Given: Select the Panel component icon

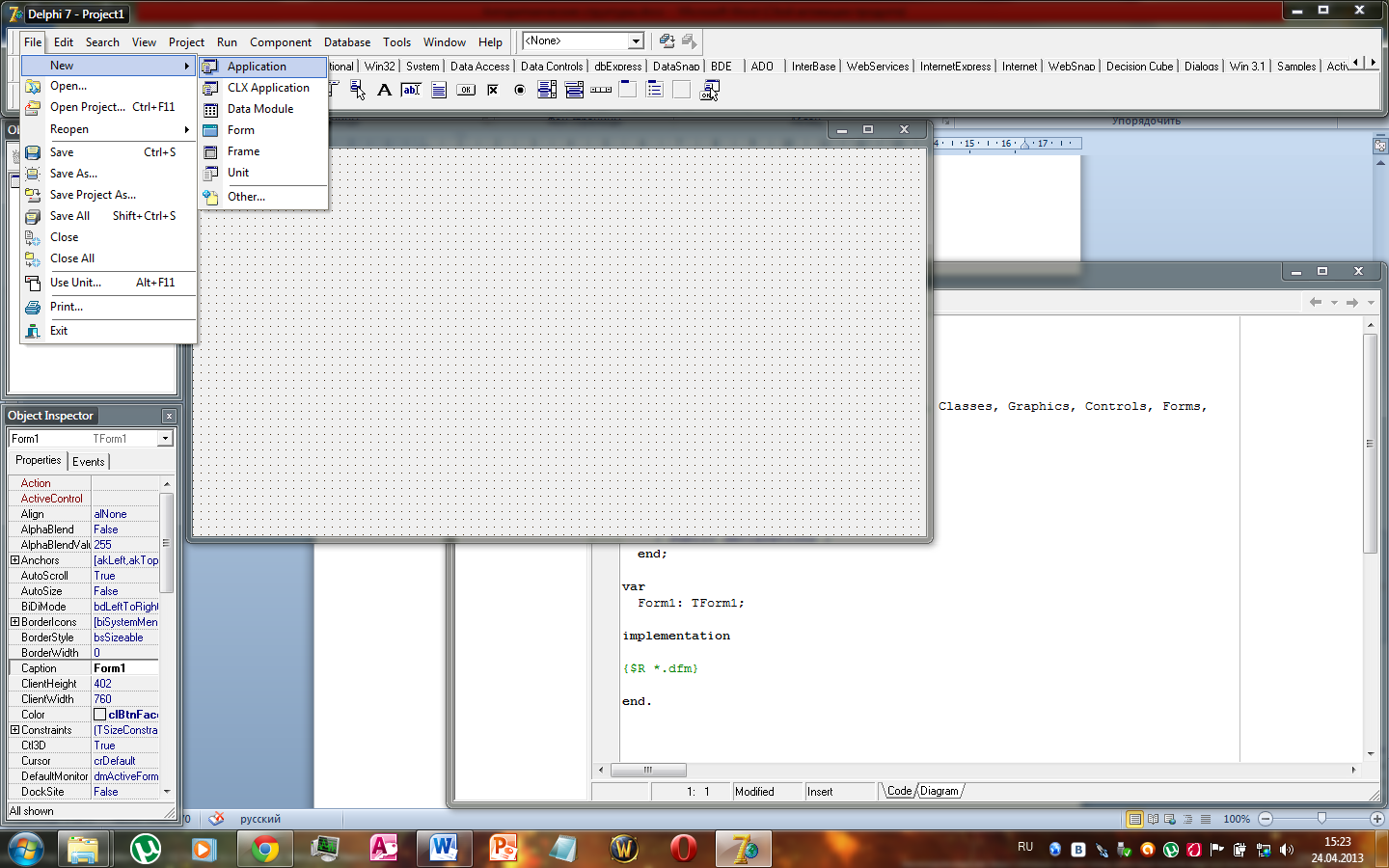Looking at the screenshot, I should [682, 90].
